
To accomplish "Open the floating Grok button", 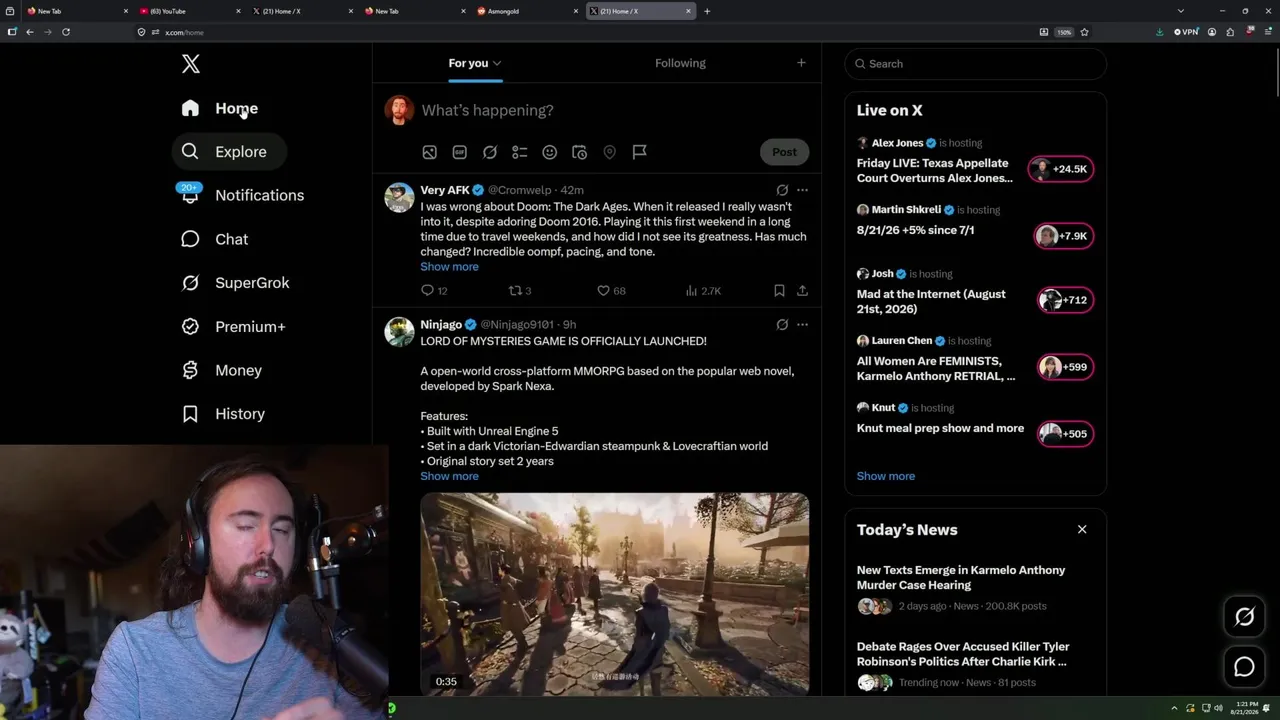I will coord(1244,617).
